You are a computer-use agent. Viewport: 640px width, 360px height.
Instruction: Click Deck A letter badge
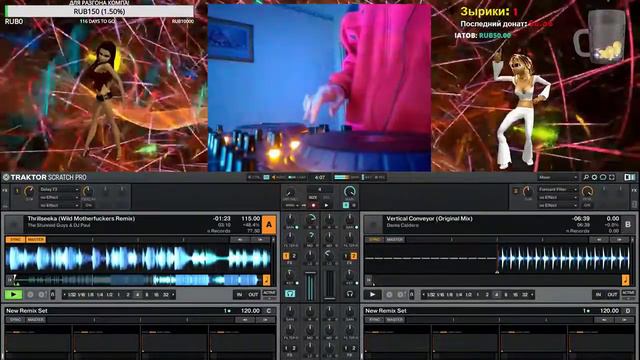269,224
